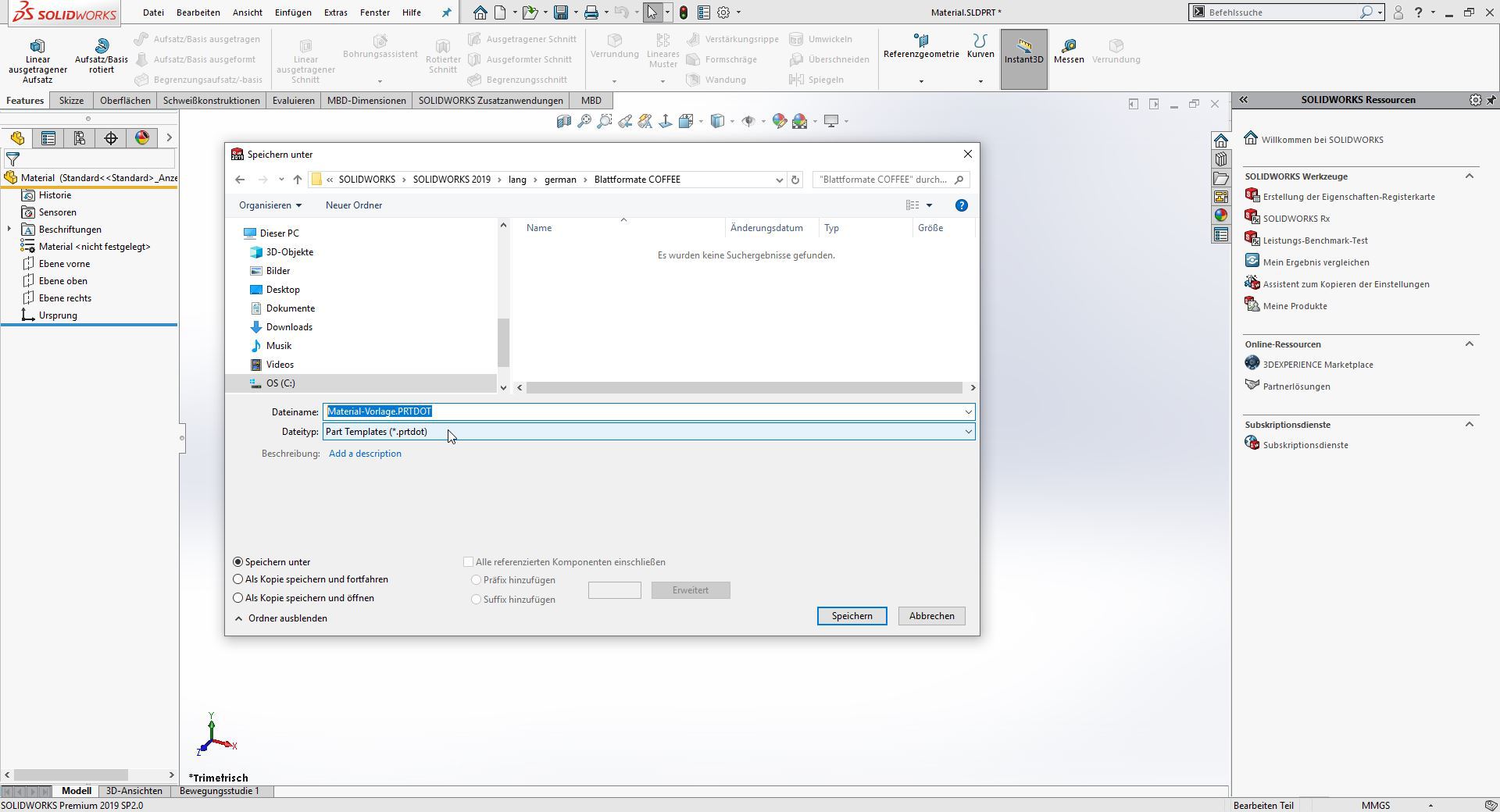Expand the Beschriftungen tree node
1500x812 pixels.
tap(9, 229)
